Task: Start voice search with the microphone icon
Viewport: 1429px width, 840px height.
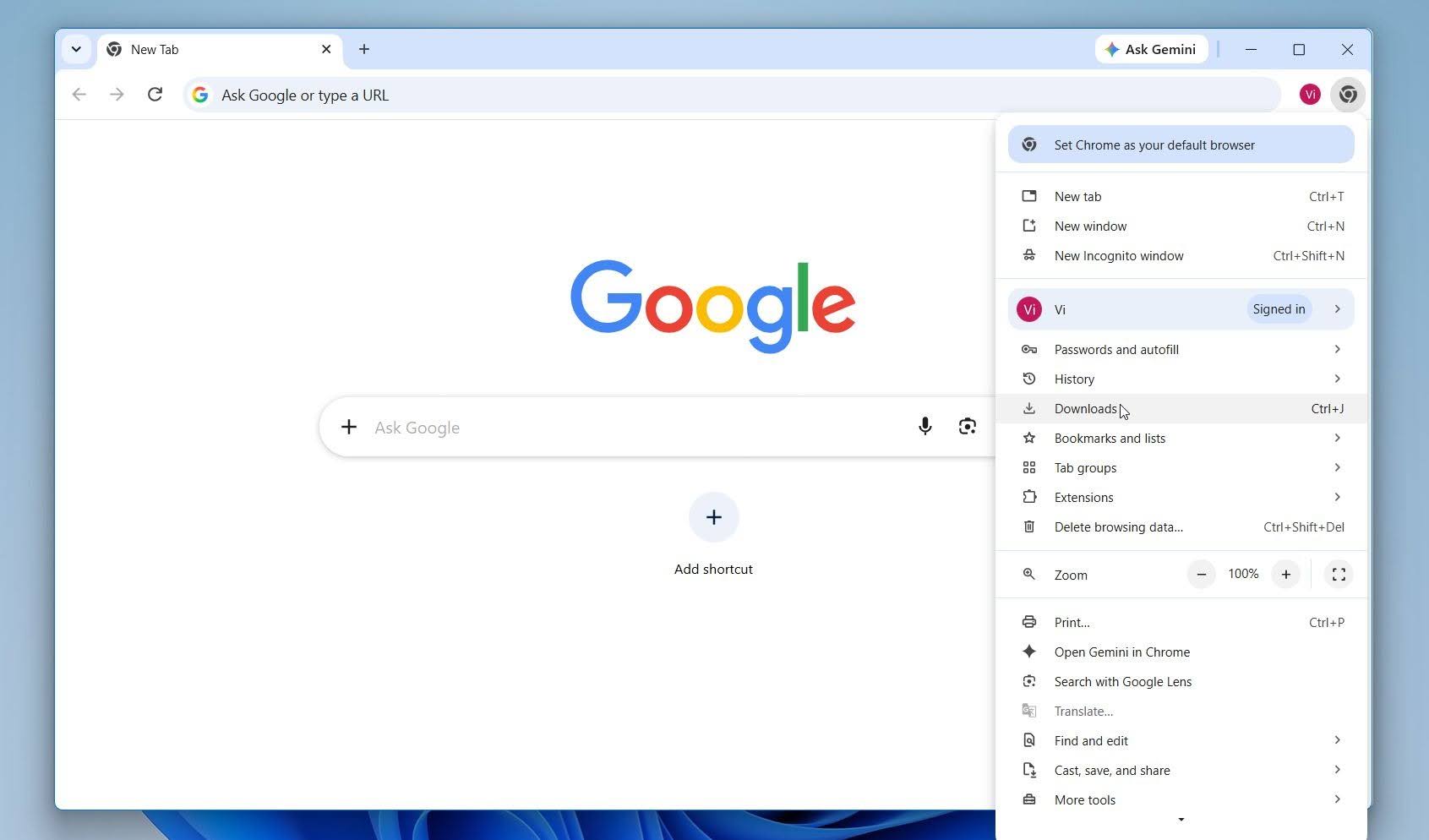Action: coord(925,427)
